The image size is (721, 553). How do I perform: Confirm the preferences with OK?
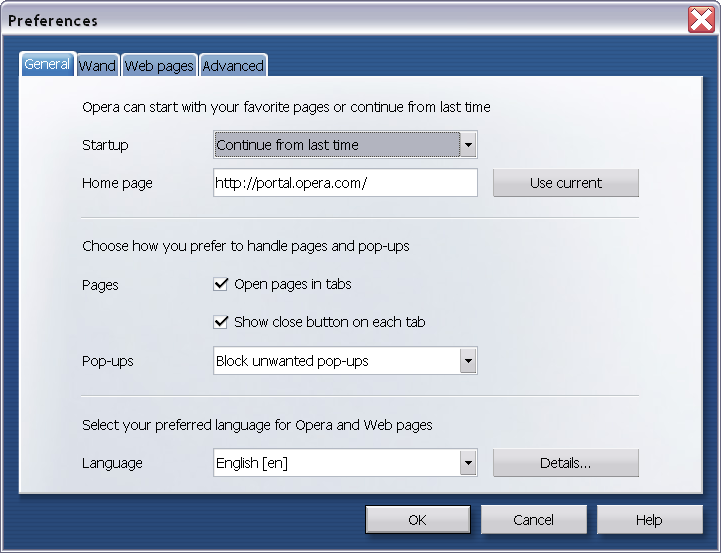tap(417, 520)
